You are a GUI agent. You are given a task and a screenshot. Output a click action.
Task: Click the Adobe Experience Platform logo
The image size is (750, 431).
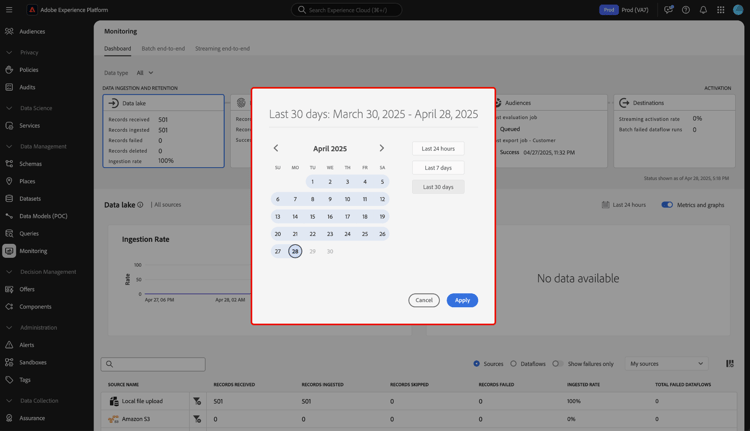point(32,10)
